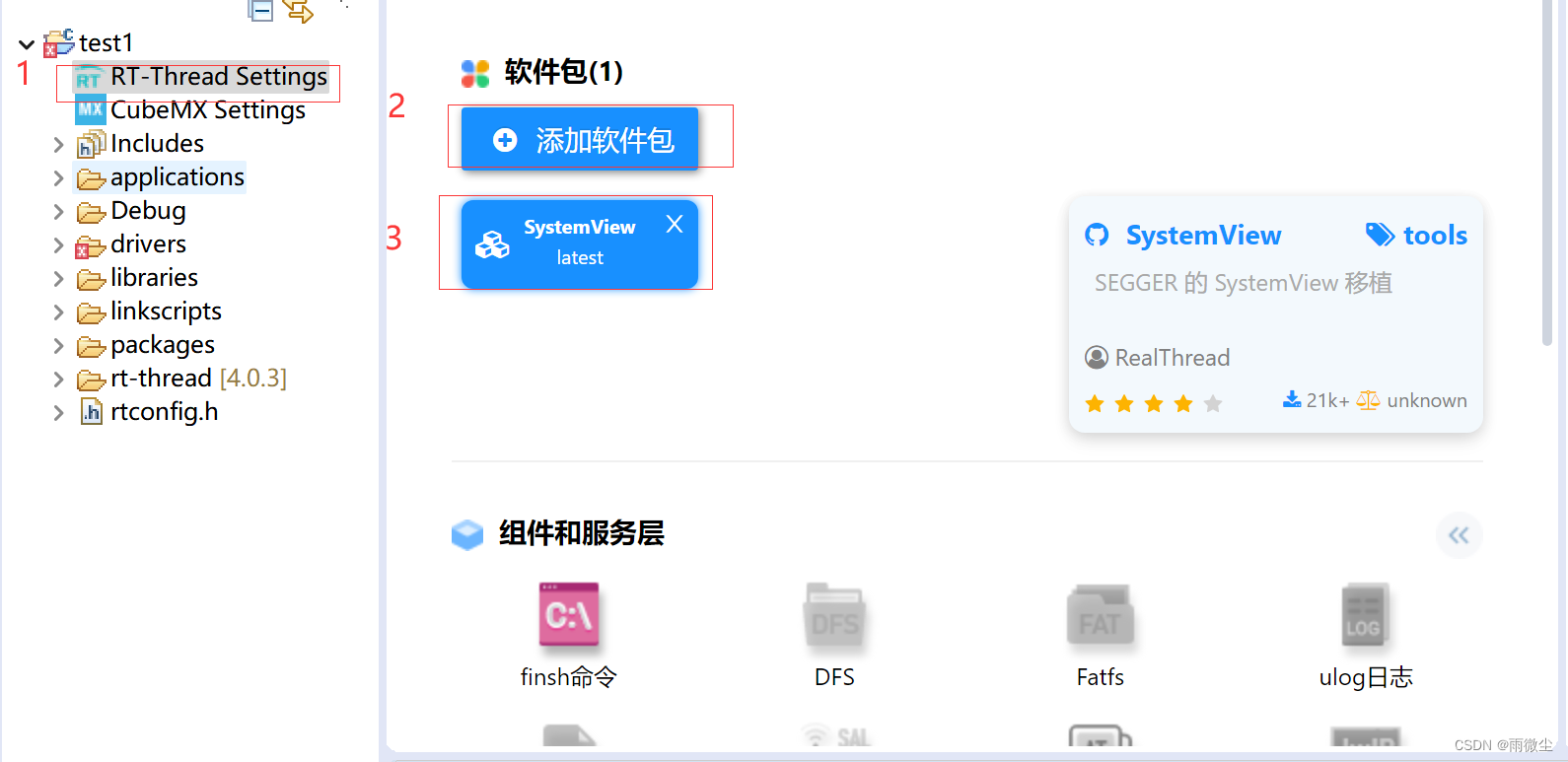
Task: Select the SystemView latest package tile
Action: pyautogui.click(x=580, y=244)
